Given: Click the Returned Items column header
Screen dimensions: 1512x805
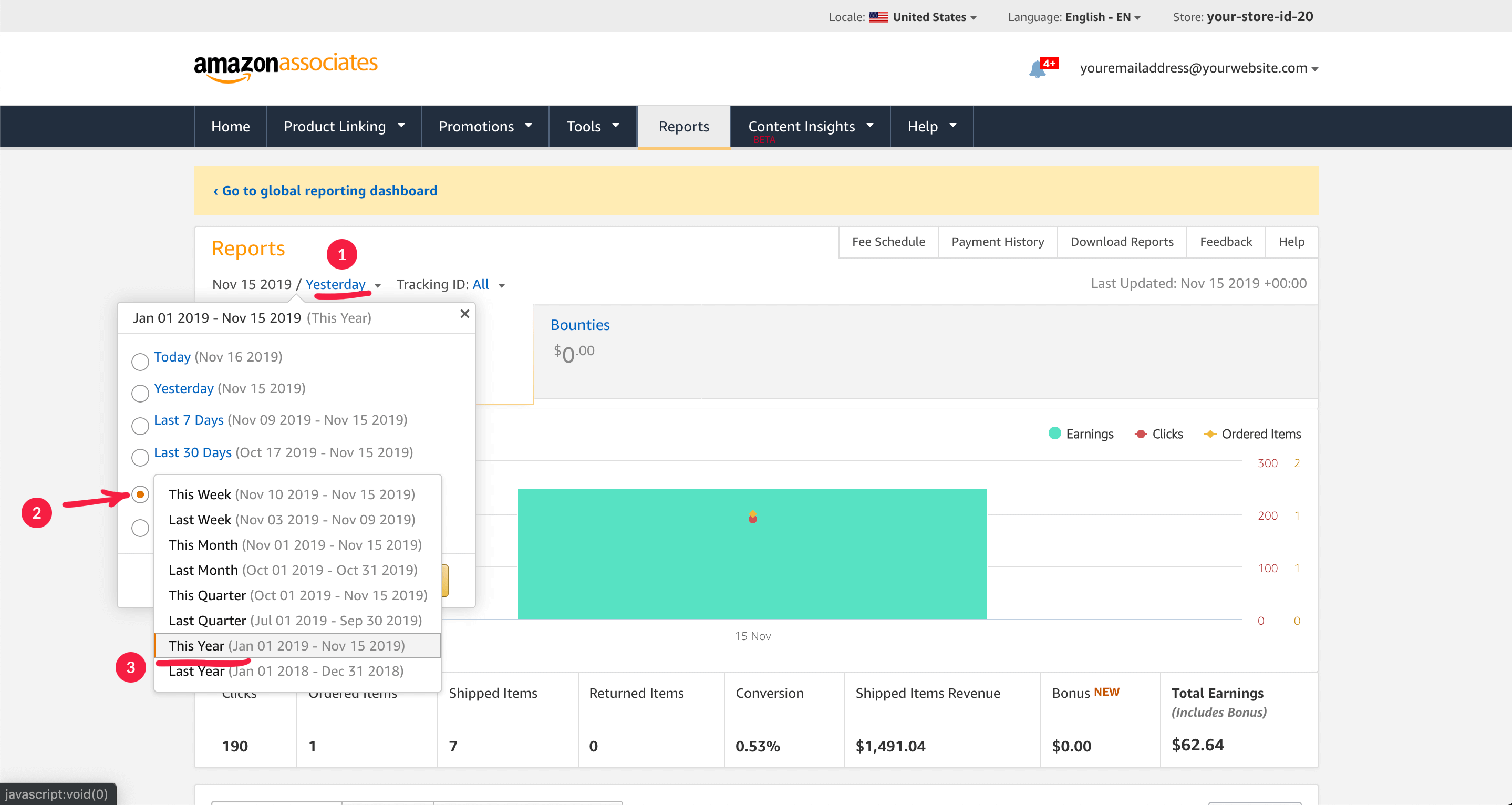Looking at the screenshot, I should (636, 694).
